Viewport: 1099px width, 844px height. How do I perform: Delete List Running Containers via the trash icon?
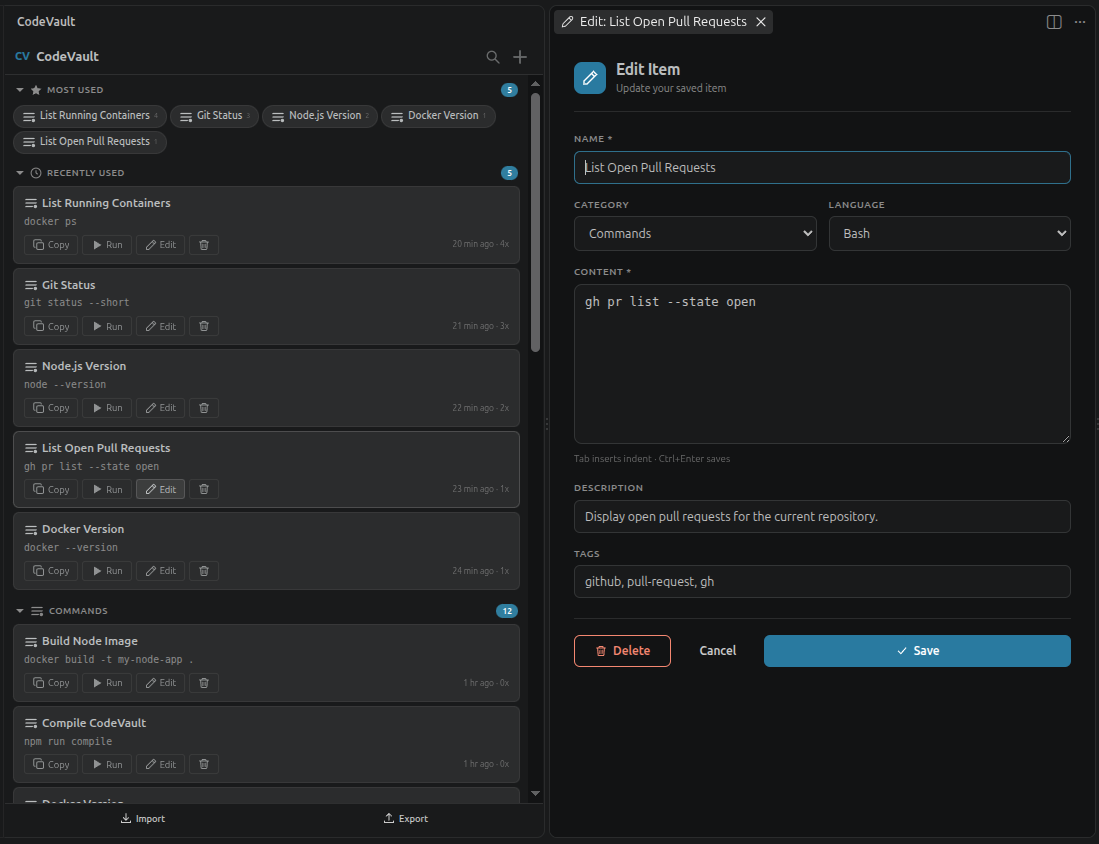pyautogui.click(x=204, y=245)
